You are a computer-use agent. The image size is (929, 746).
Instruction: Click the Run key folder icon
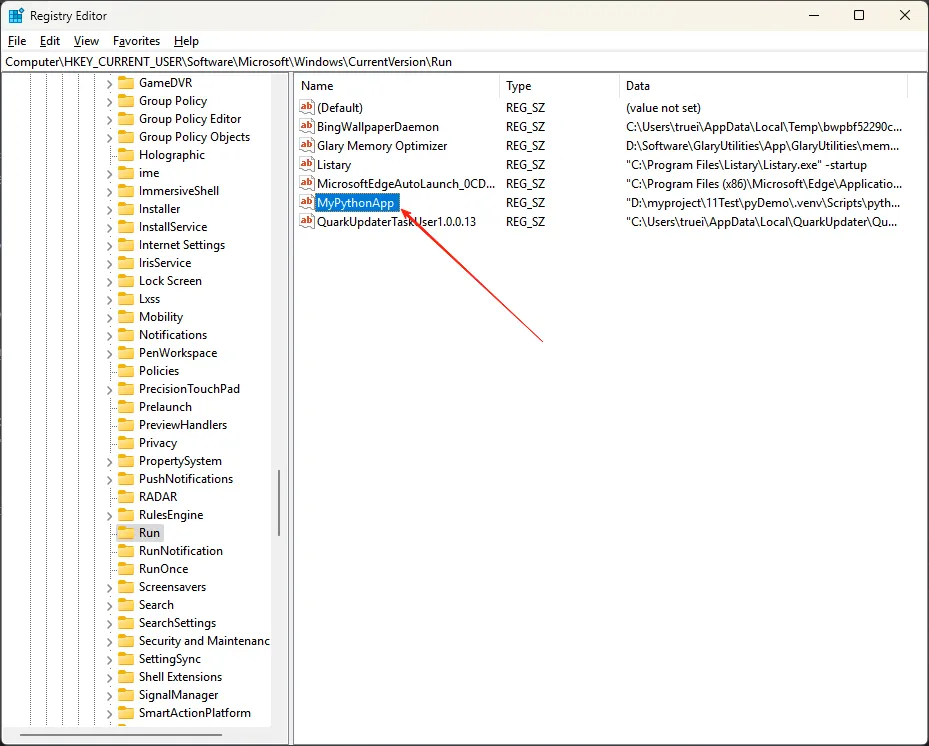pos(126,533)
